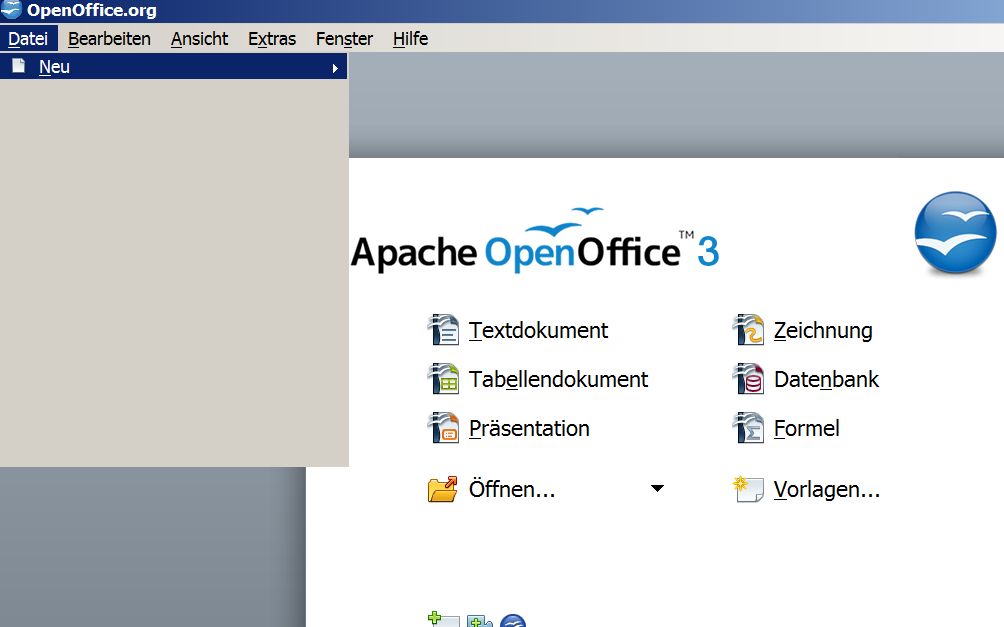Click the small round OpenOffice icon at bottom
The image size is (1004, 627).
click(513, 622)
